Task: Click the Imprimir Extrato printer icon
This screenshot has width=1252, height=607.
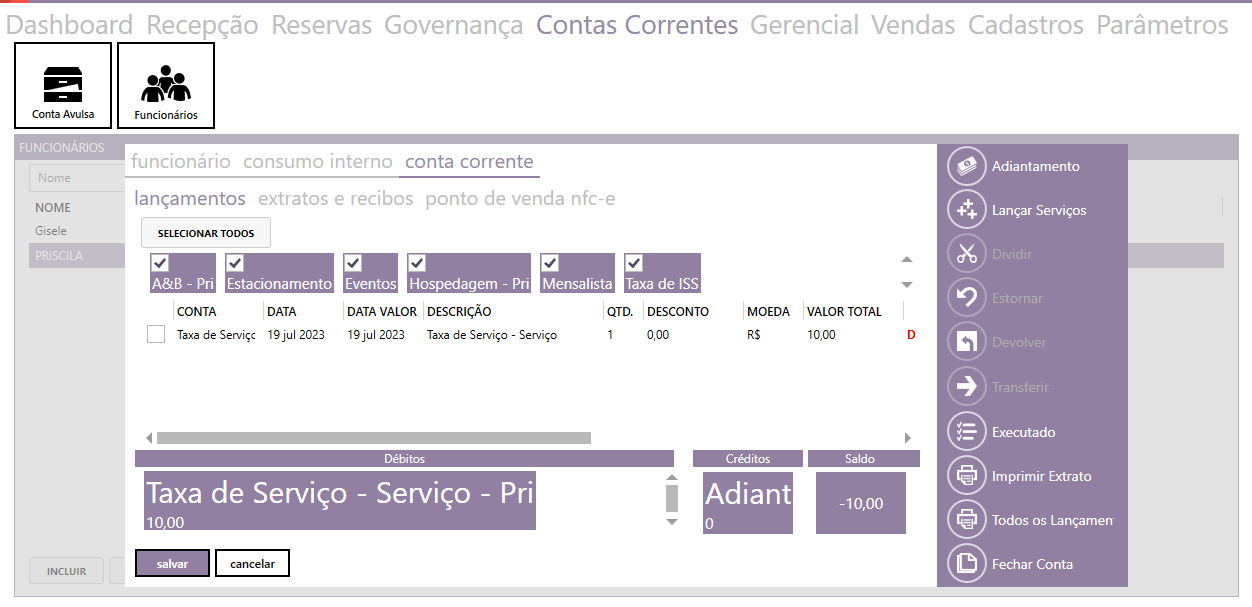Action: [966, 476]
